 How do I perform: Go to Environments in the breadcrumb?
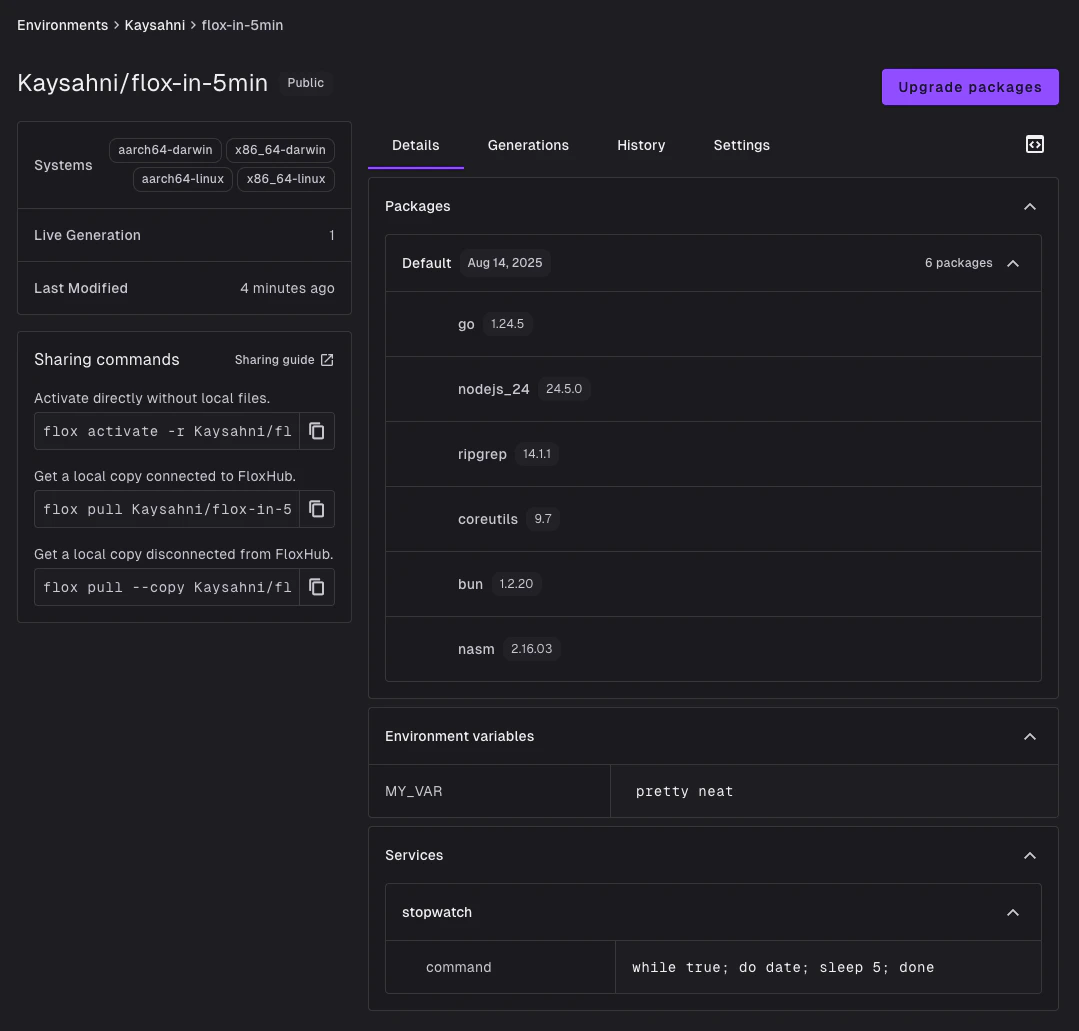click(x=63, y=25)
